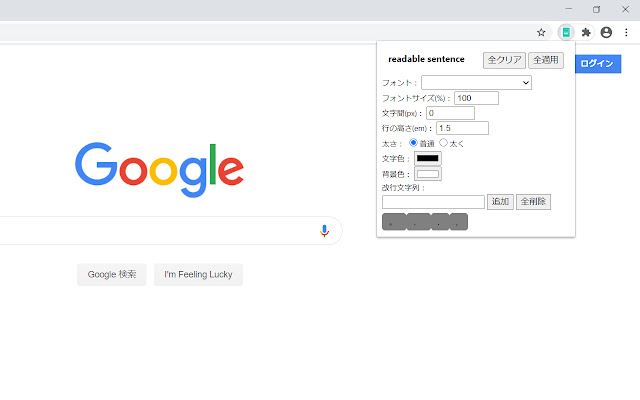Click the 改行文字列 label
Screen dimensions: 640x400
(x=403, y=187)
